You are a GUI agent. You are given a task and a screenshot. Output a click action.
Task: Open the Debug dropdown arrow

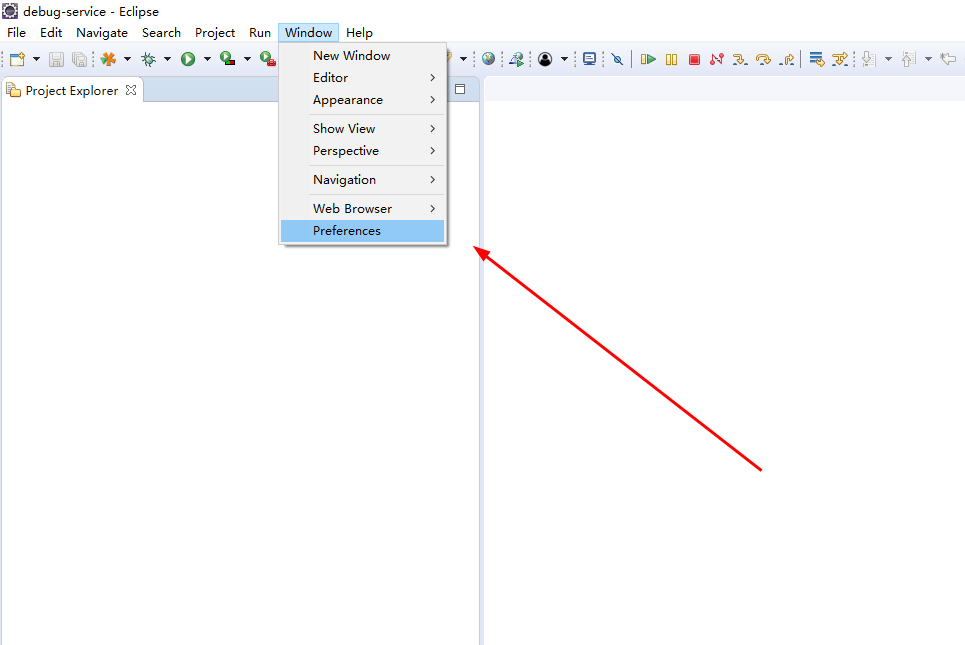click(x=167, y=59)
